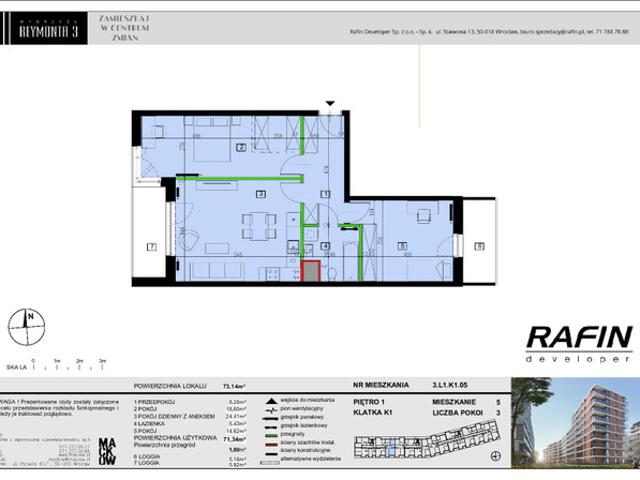Click 'MIESZKANIE' label next to 5
Image resolution: width=640 pixels, height=480 pixels.
click(x=454, y=402)
